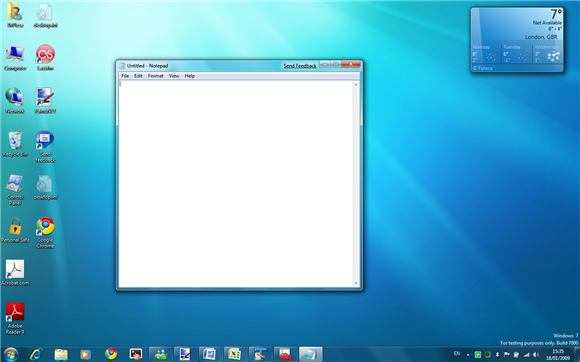
Task: Click the Wednesday forecast in the weather gadget
Action: (548, 54)
